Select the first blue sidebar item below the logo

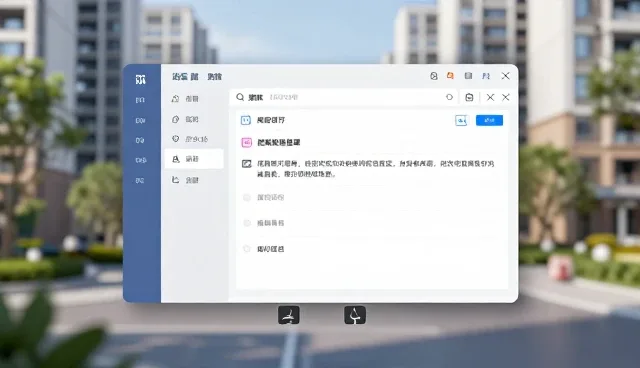coord(140,100)
